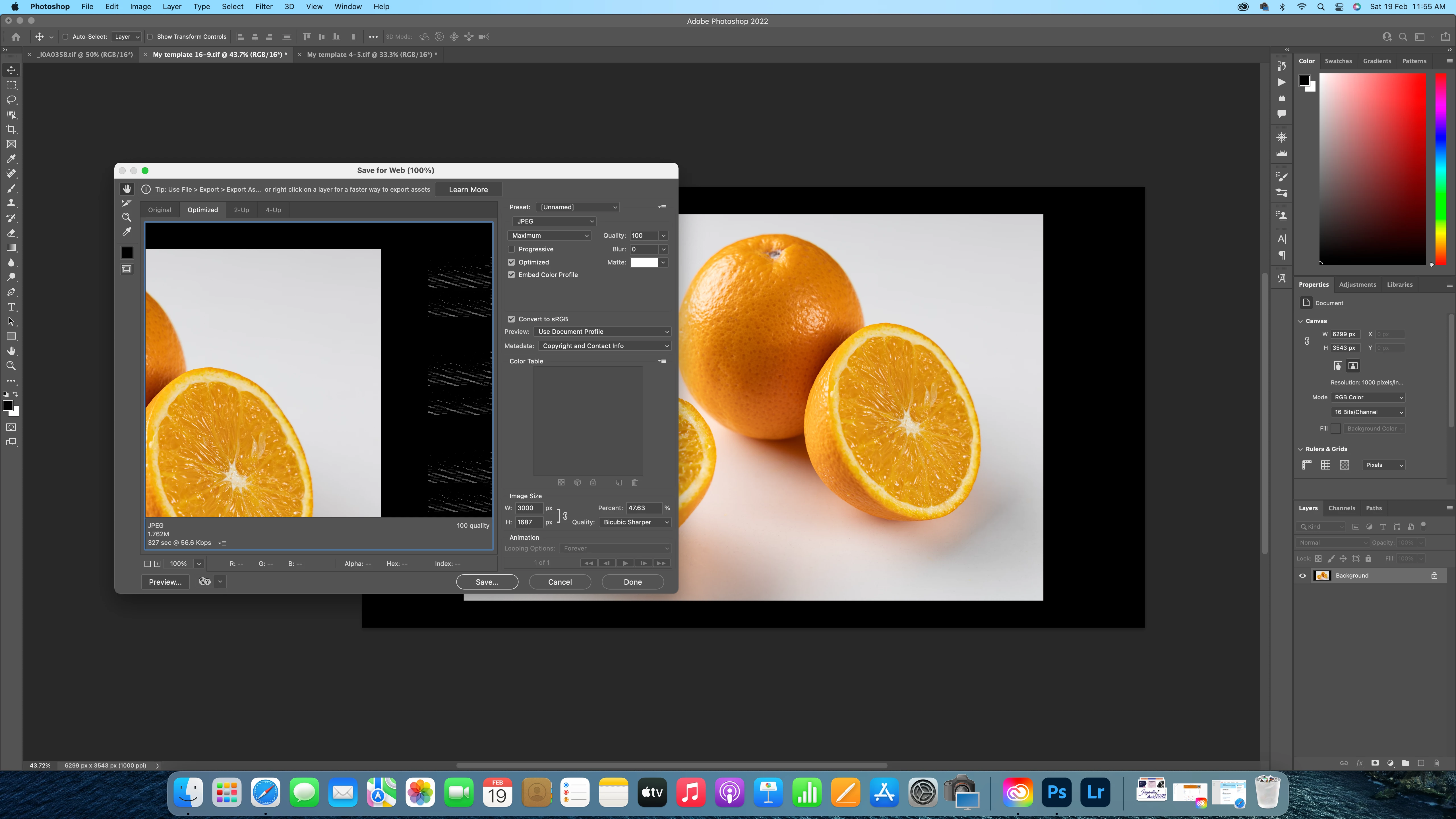Image resolution: width=1456 pixels, height=819 pixels.
Task: Open the Bicubic Sharper resample dropdown
Action: pos(635,522)
